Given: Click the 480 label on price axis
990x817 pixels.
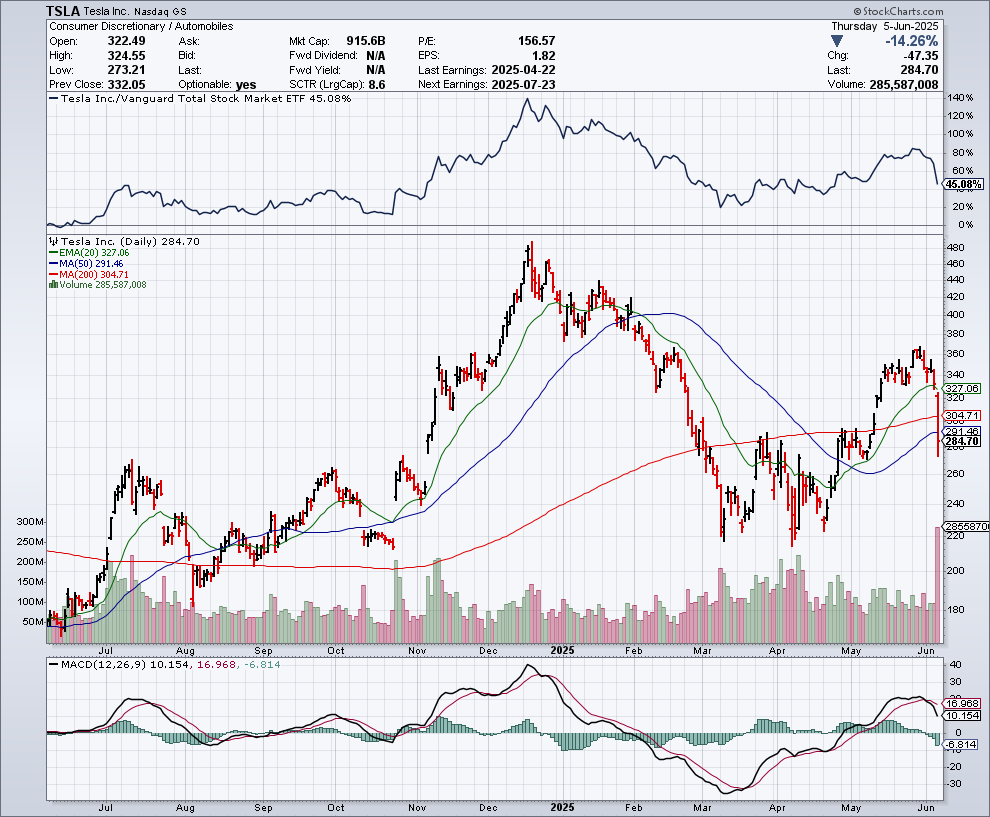Looking at the screenshot, I should pos(956,247).
